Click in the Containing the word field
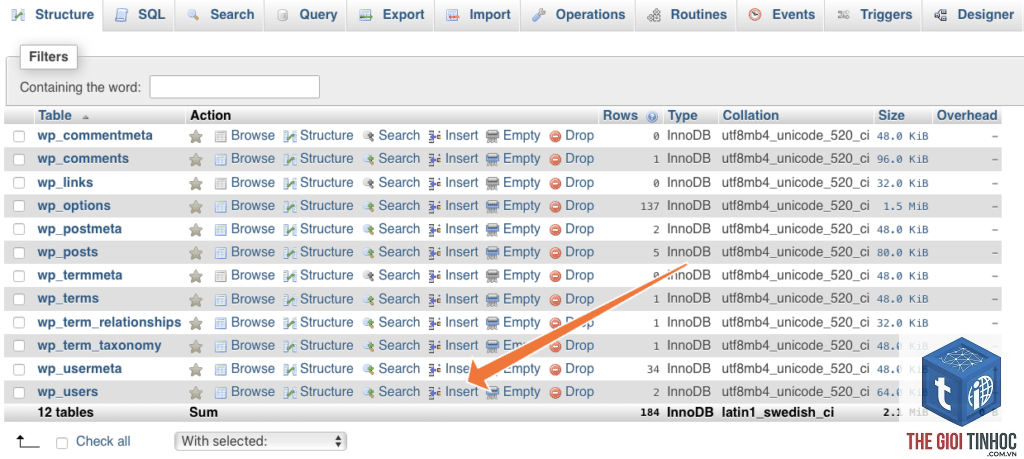This screenshot has height=459, width=1024. pyautogui.click(x=234, y=87)
